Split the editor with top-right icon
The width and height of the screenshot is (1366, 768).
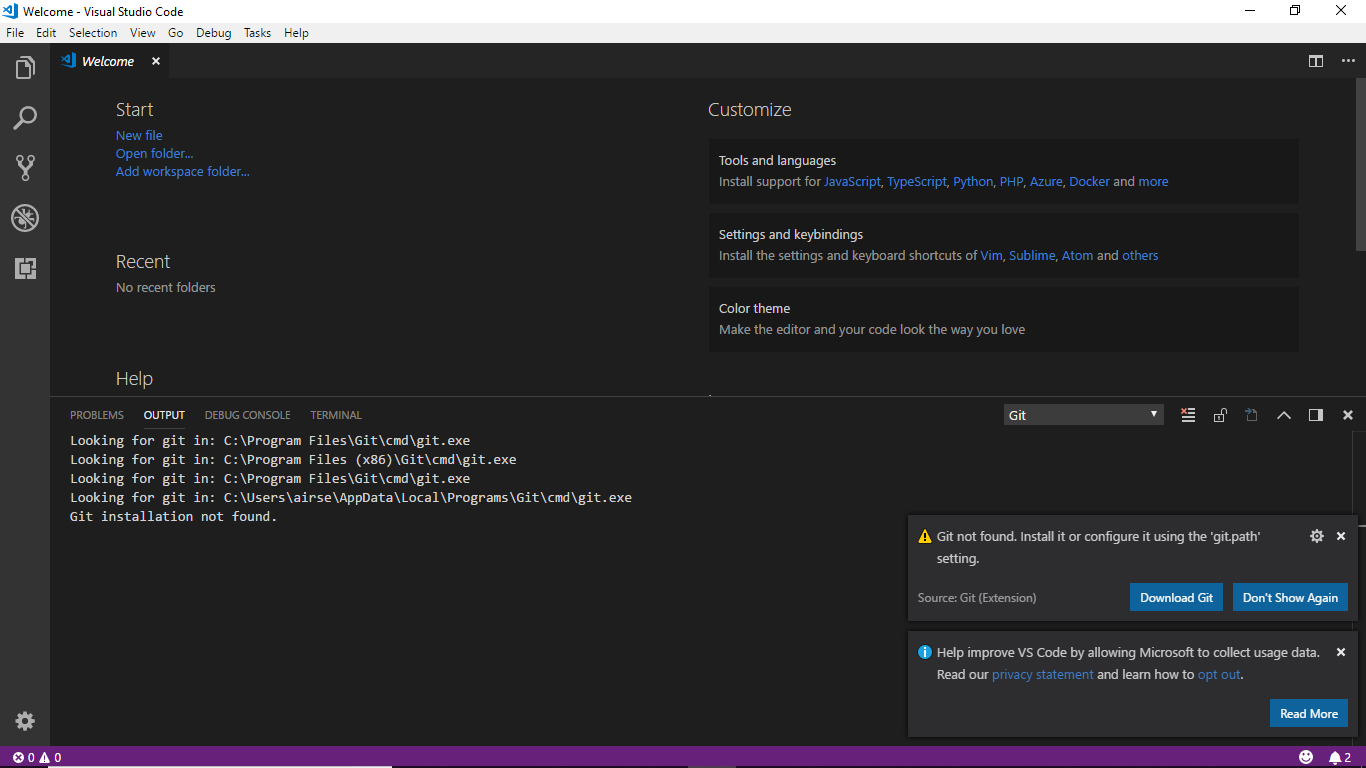click(1316, 61)
